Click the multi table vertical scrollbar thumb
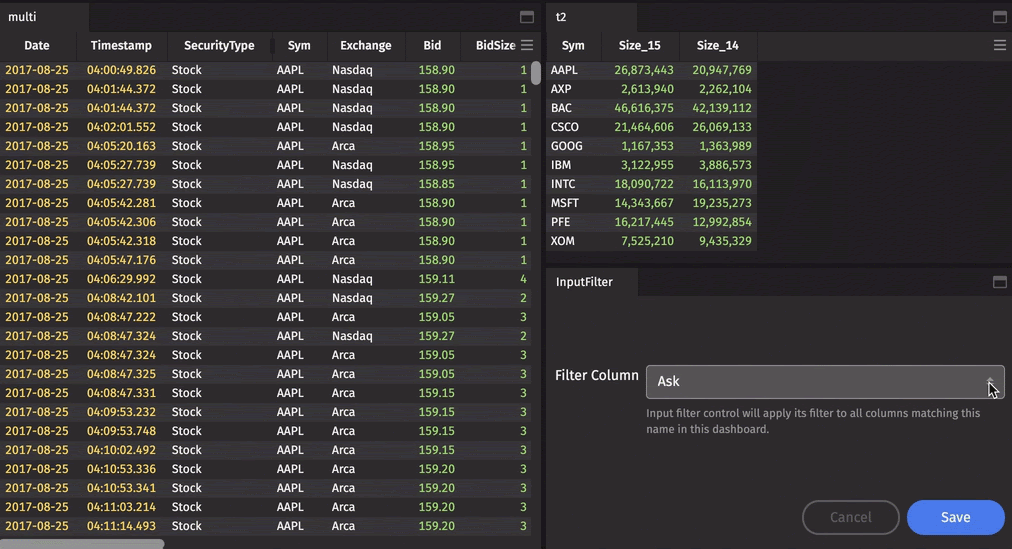This screenshot has height=549, width=1012. pyautogui.click(x=536, y=73)
